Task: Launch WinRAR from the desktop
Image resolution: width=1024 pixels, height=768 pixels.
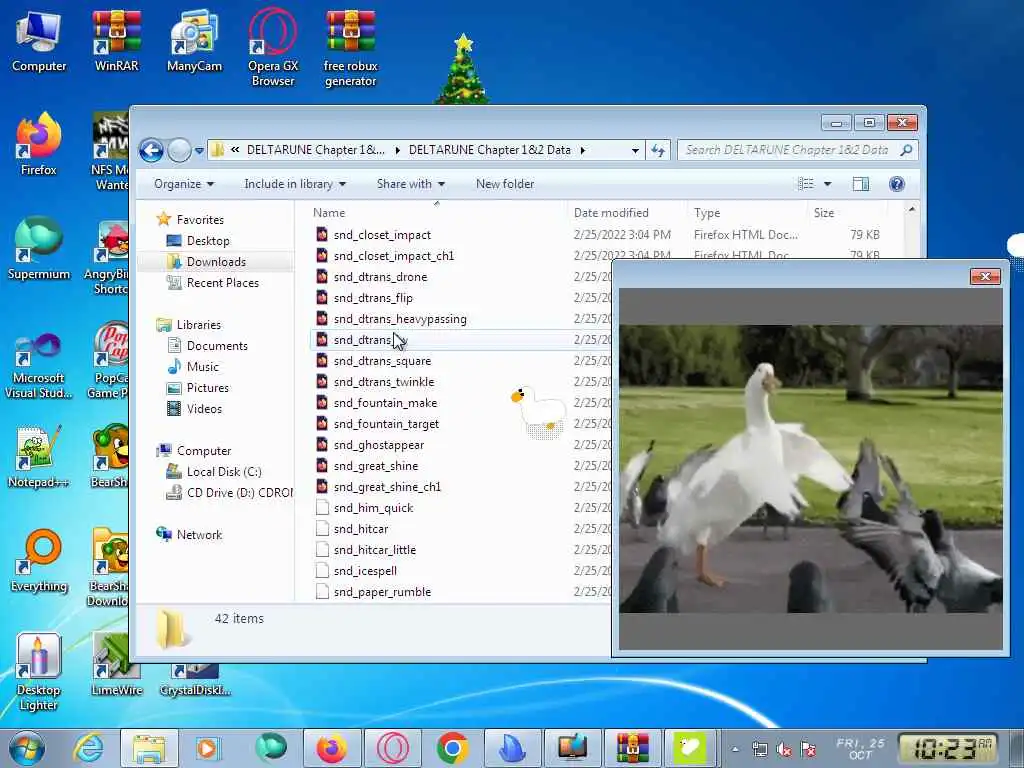Action: pos(116,40)
